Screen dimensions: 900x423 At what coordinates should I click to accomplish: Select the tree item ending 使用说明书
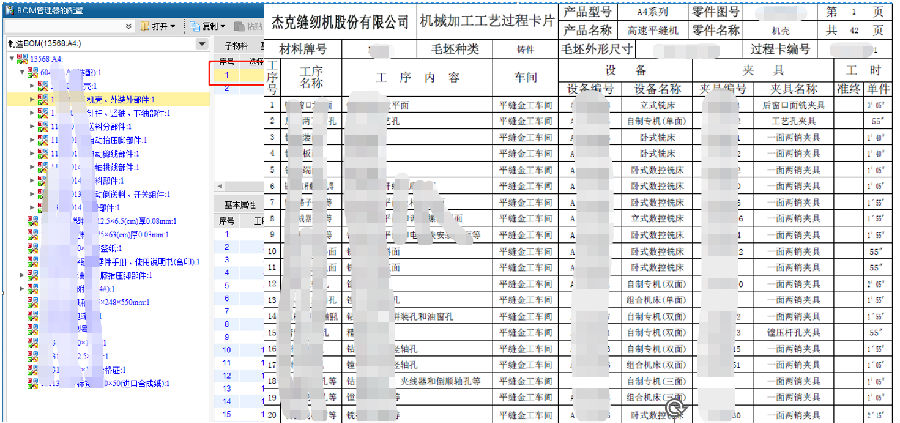119,262
